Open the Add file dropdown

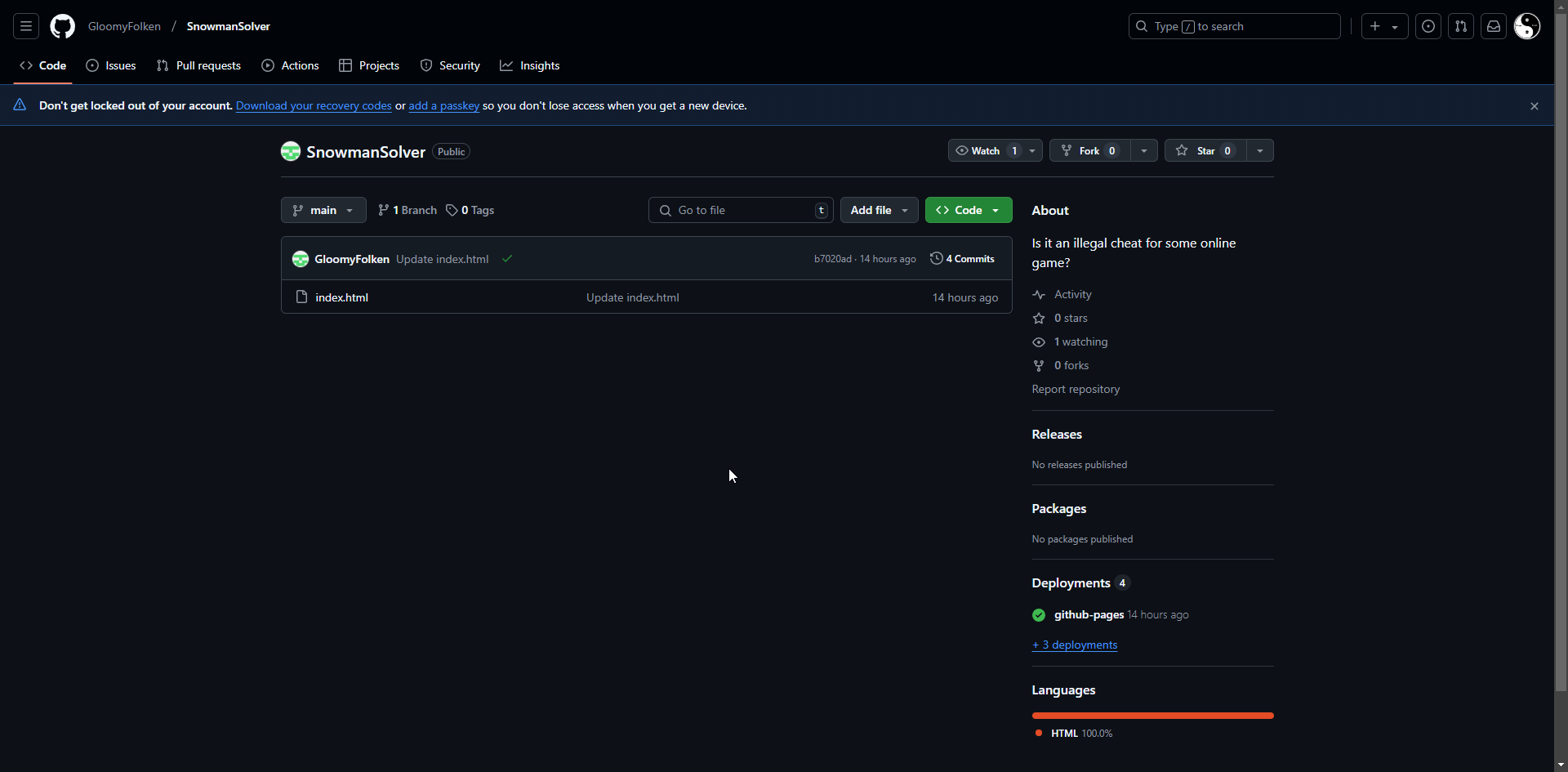tap(880, 210)
